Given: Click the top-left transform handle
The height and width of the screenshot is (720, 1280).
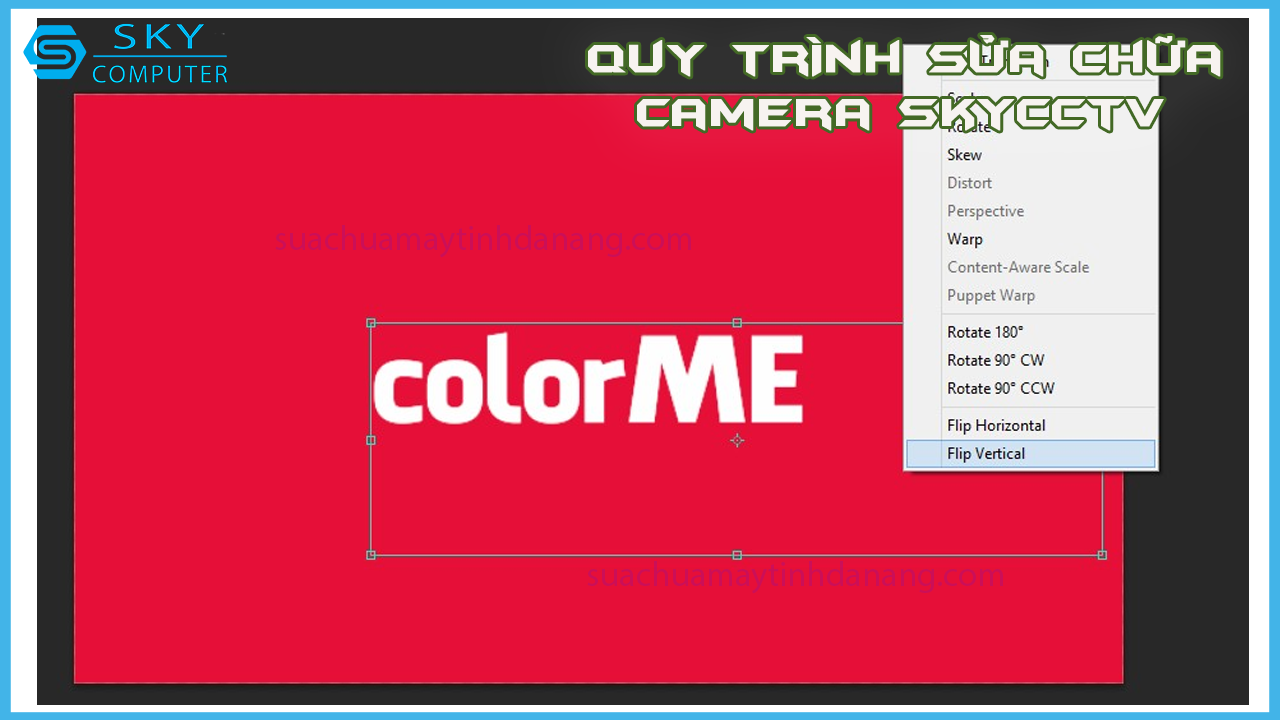Looking at the screenshot, I should tap(371, 323).
